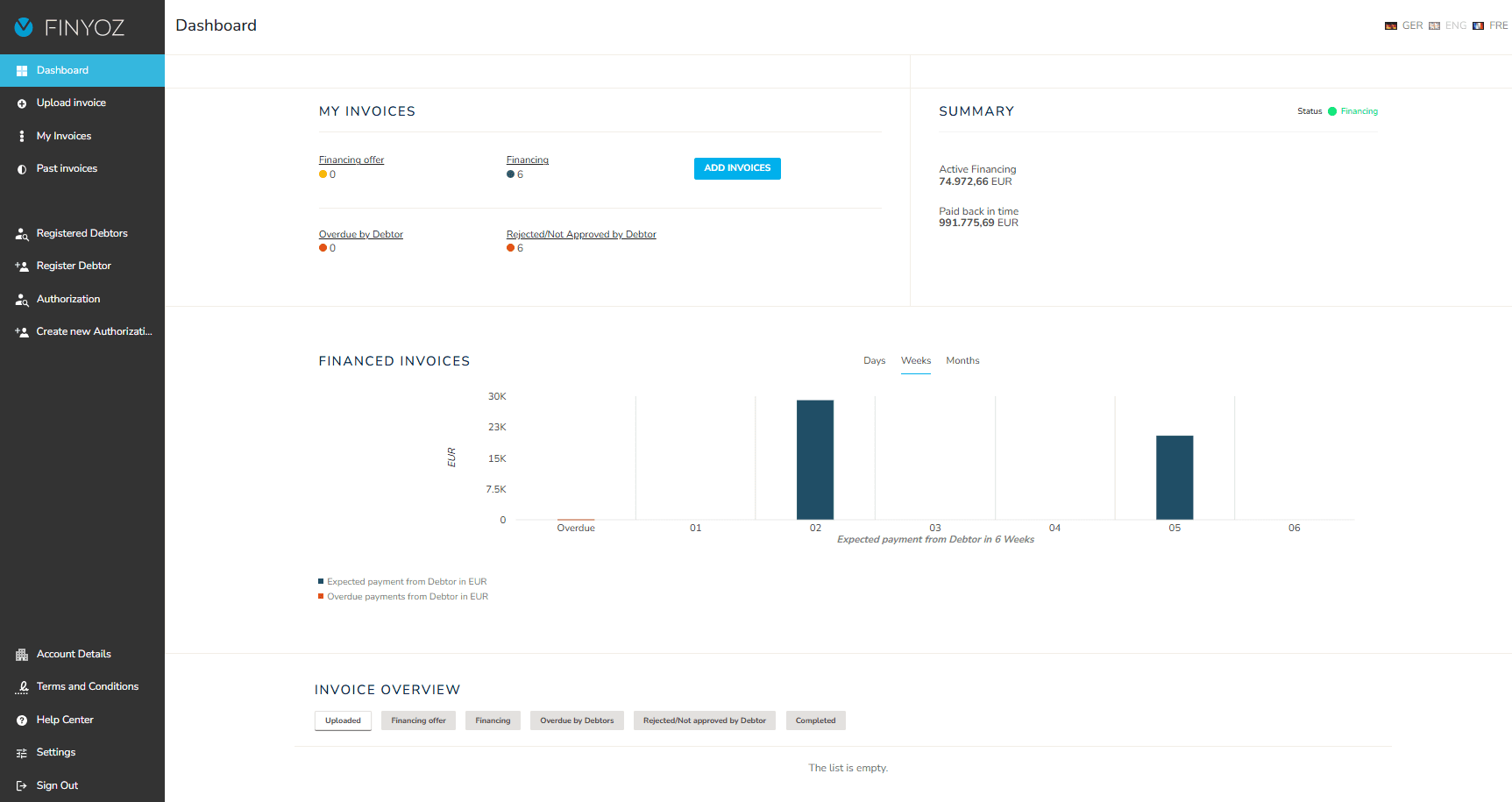Click the Help Center question mark icon
The width and height of the screenshot is (1512, 802).
point(22,720)
